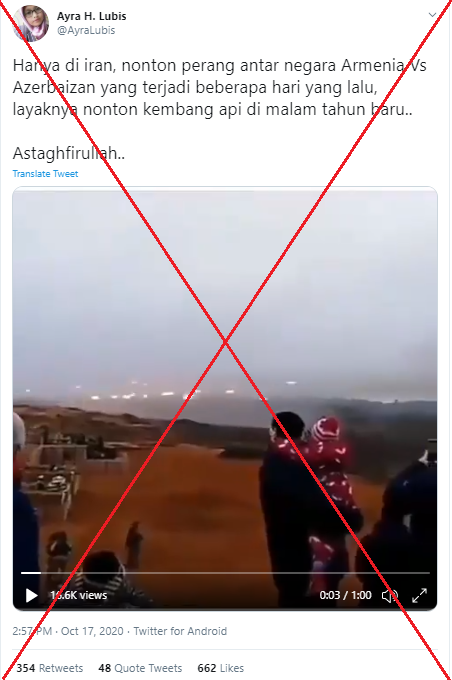
Task: Click the 2:57 PM time text
Action: pos(32,631)
